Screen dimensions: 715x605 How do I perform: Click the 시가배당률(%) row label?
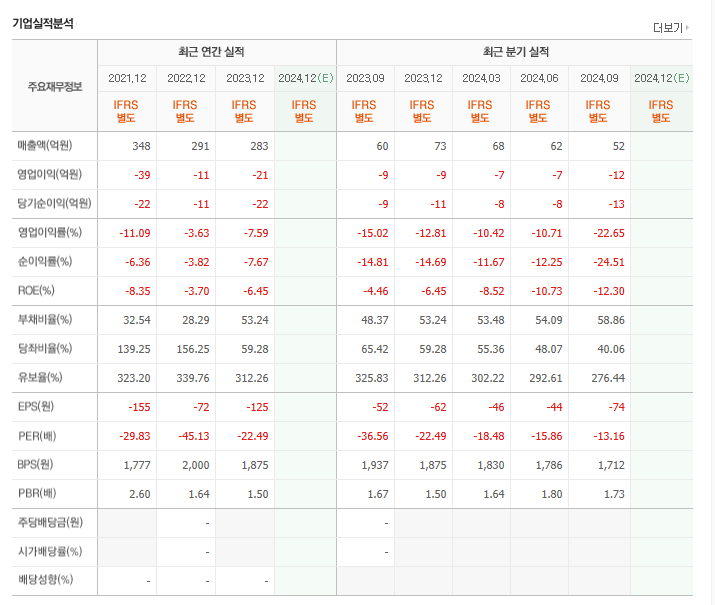(50, 552)
